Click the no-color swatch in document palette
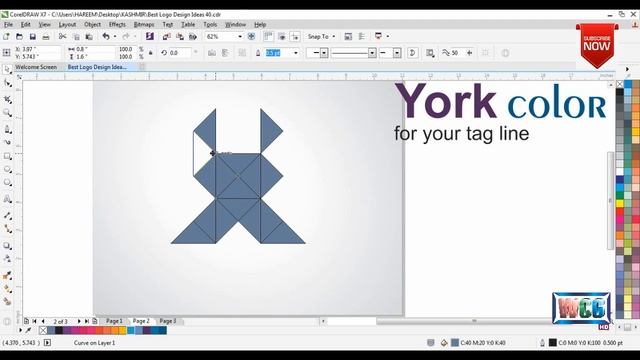This screenshot has height=360, width=640. tap(43, 330)
